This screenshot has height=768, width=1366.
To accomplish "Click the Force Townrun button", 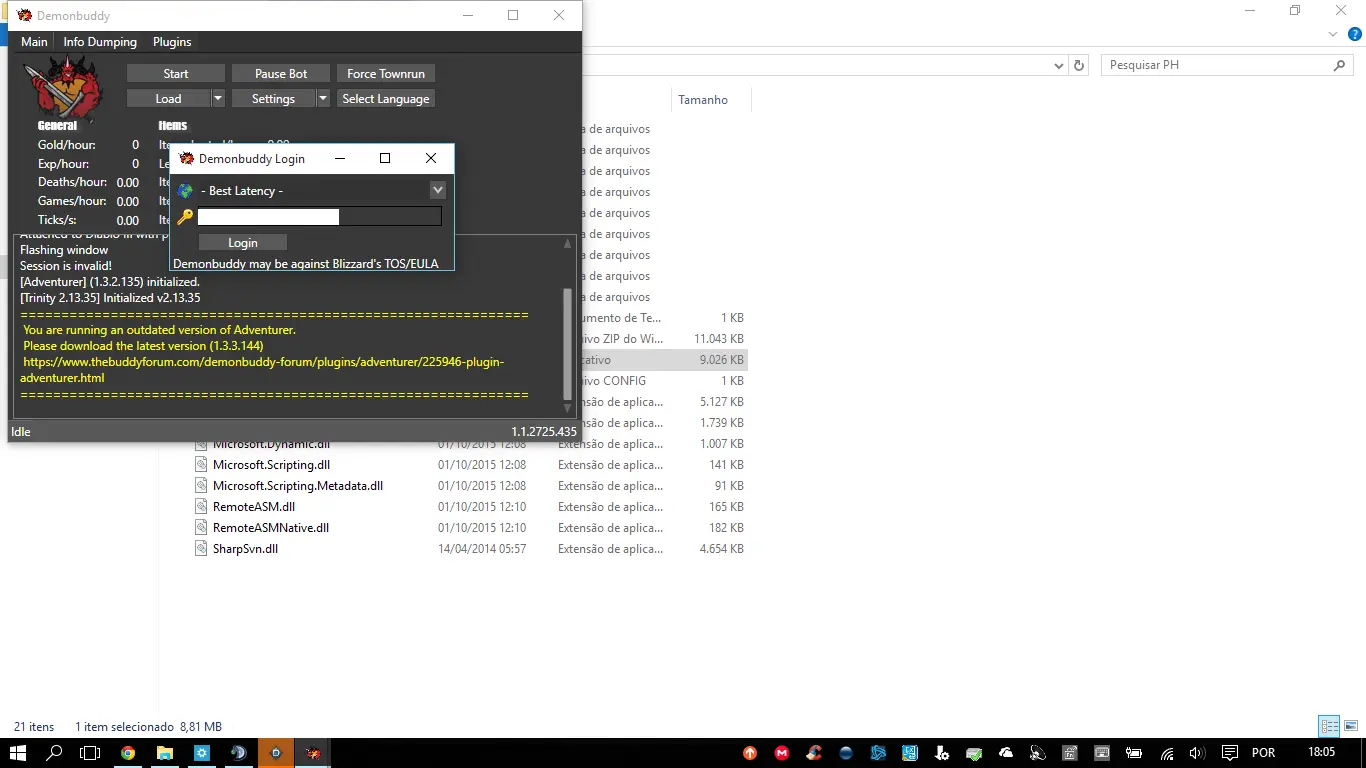I will [386, 74].
